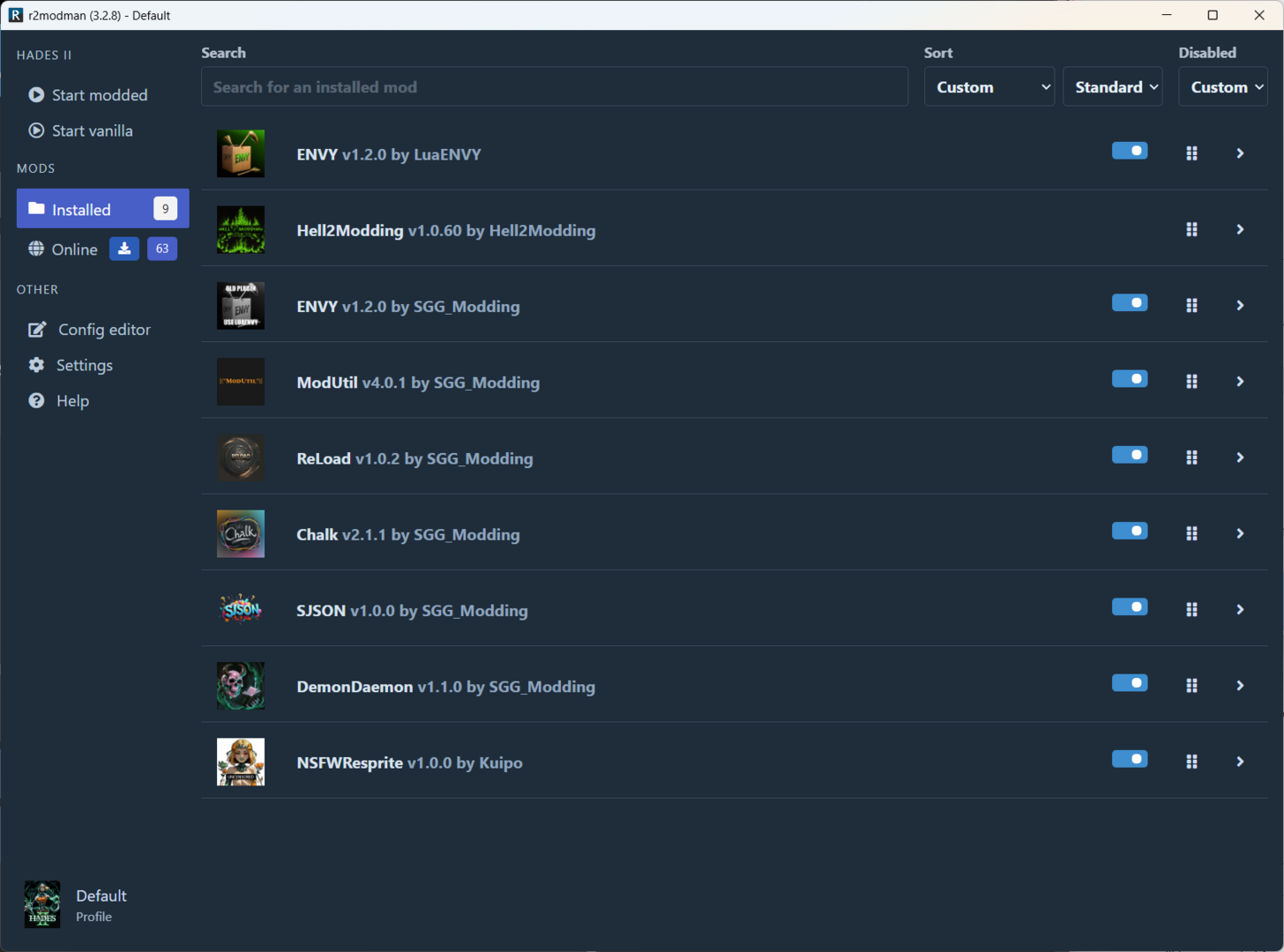Viewport: 1284px width, 952px height.
Task: Click the r2modman app icon in title bar
Action: [15, 15]
